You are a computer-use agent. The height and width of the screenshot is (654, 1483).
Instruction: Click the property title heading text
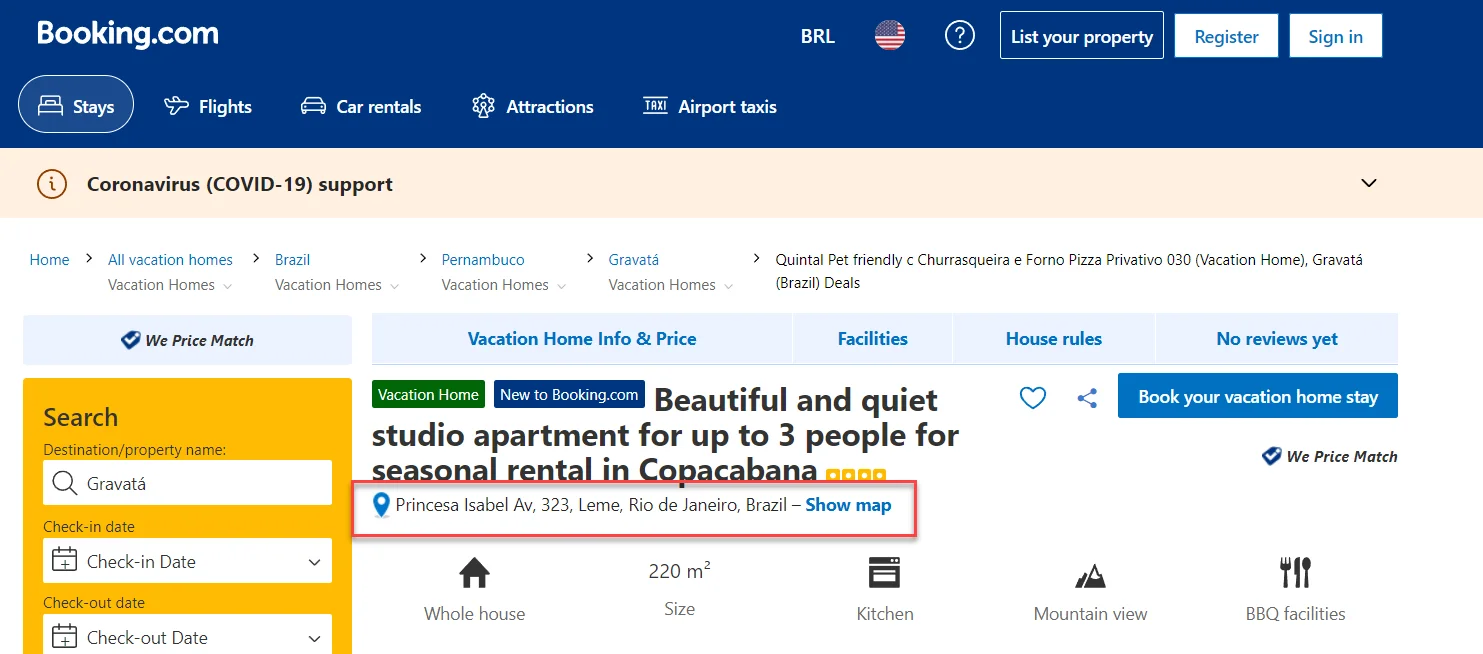tap(665, 434)
